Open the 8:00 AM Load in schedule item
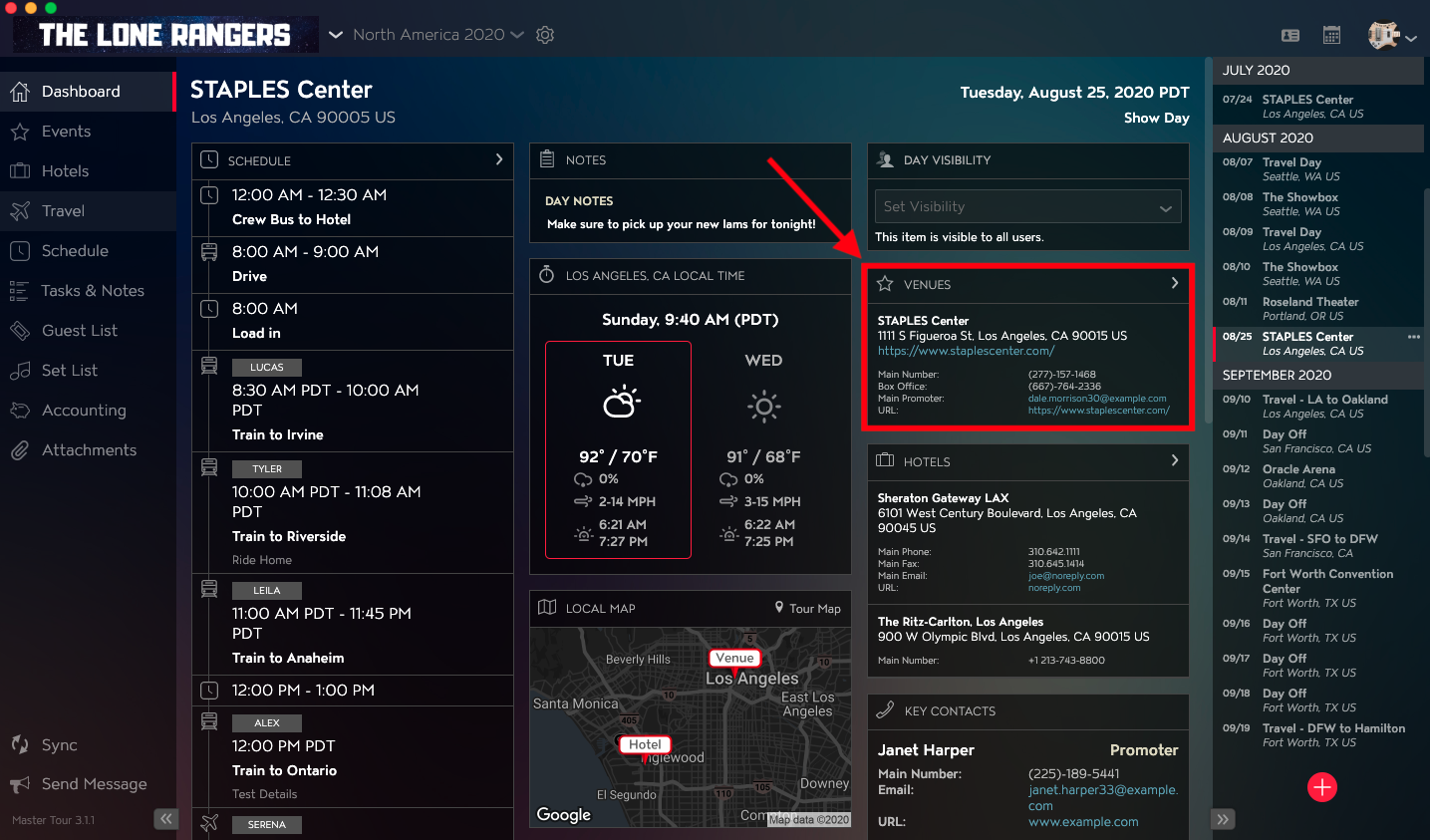The width and height of the screenshot is (1430, 840). [353, 322]
